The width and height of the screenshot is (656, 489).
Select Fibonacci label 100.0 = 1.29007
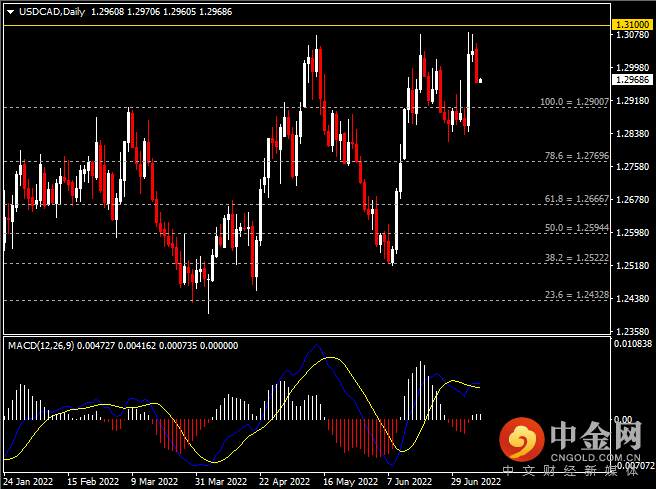tap(574, 102)
